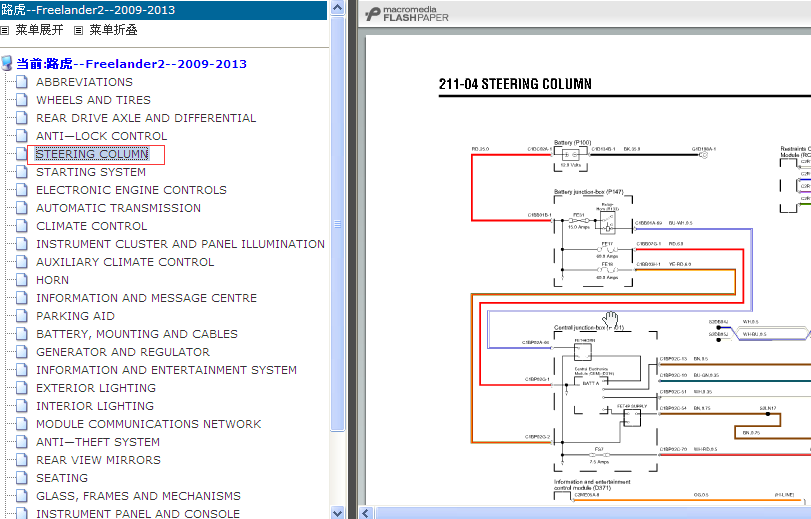Click page icon beside ANTI—LOCK CONTROL
This screenshot has height=519, width=811.
pyautogui.click(x=22, y=136)
